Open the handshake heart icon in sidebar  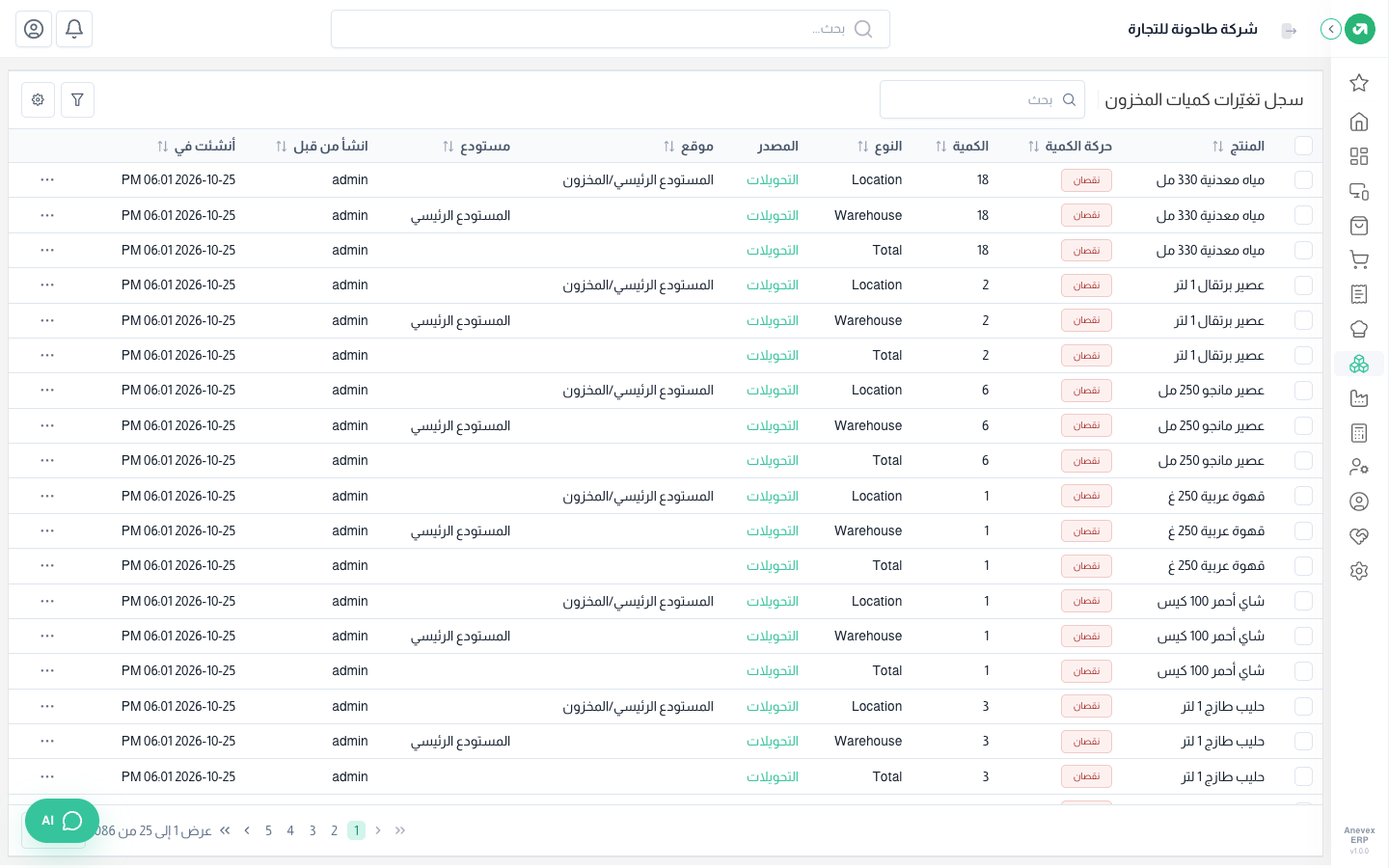pos(1359,536)
